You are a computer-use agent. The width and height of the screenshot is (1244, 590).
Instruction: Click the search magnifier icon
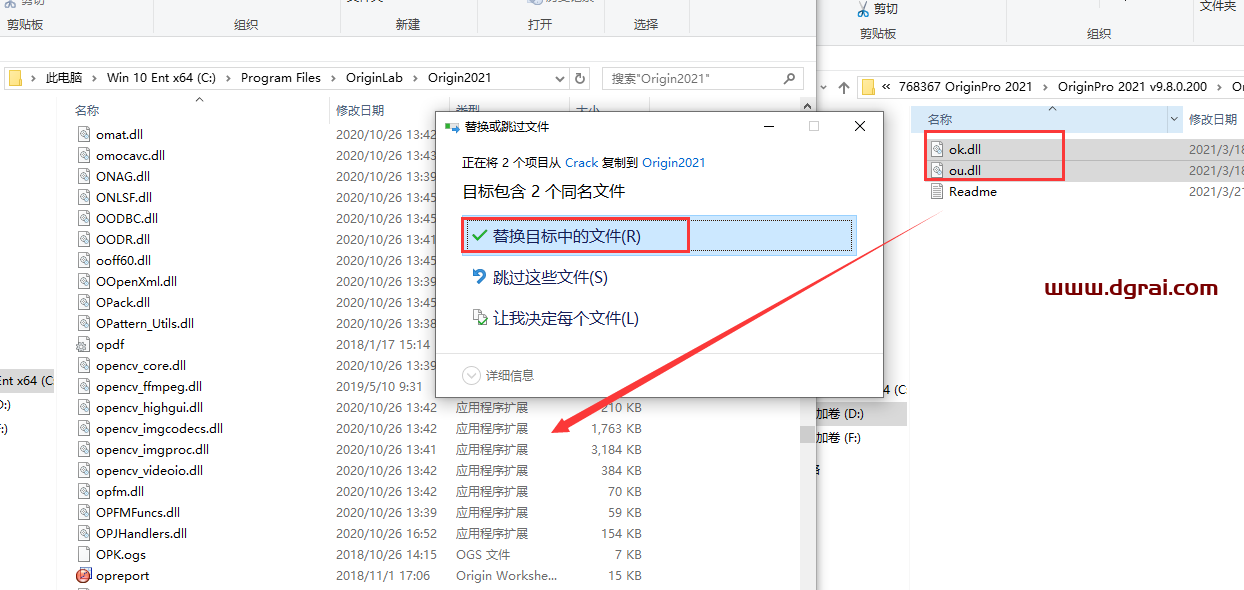[x=789, y=77]
